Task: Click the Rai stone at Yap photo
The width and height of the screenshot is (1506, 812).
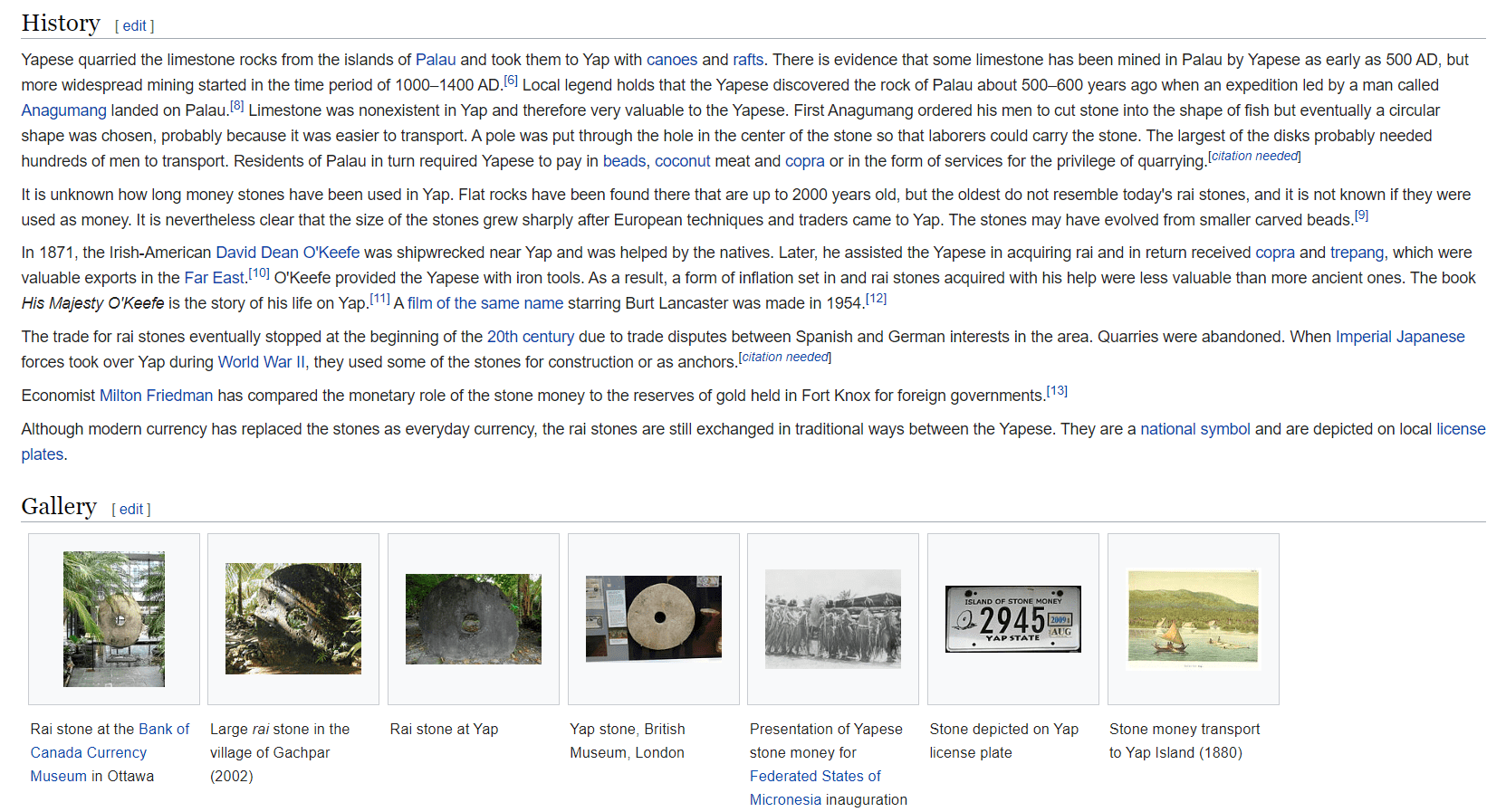Action: (473, 619)
